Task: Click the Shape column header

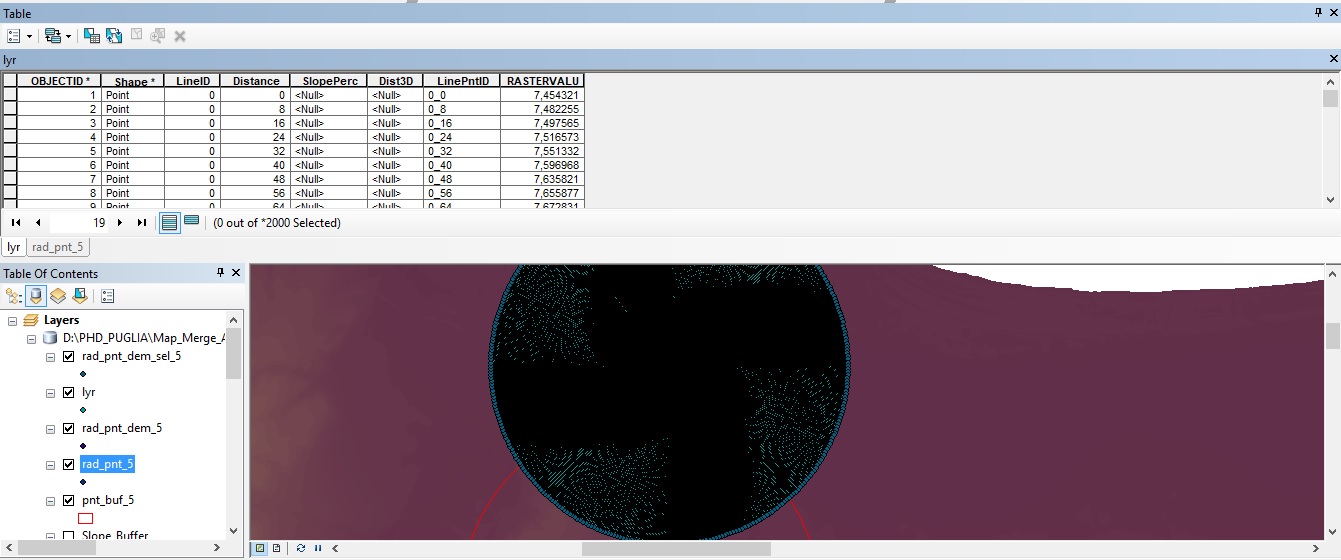Action: (134, 80)
